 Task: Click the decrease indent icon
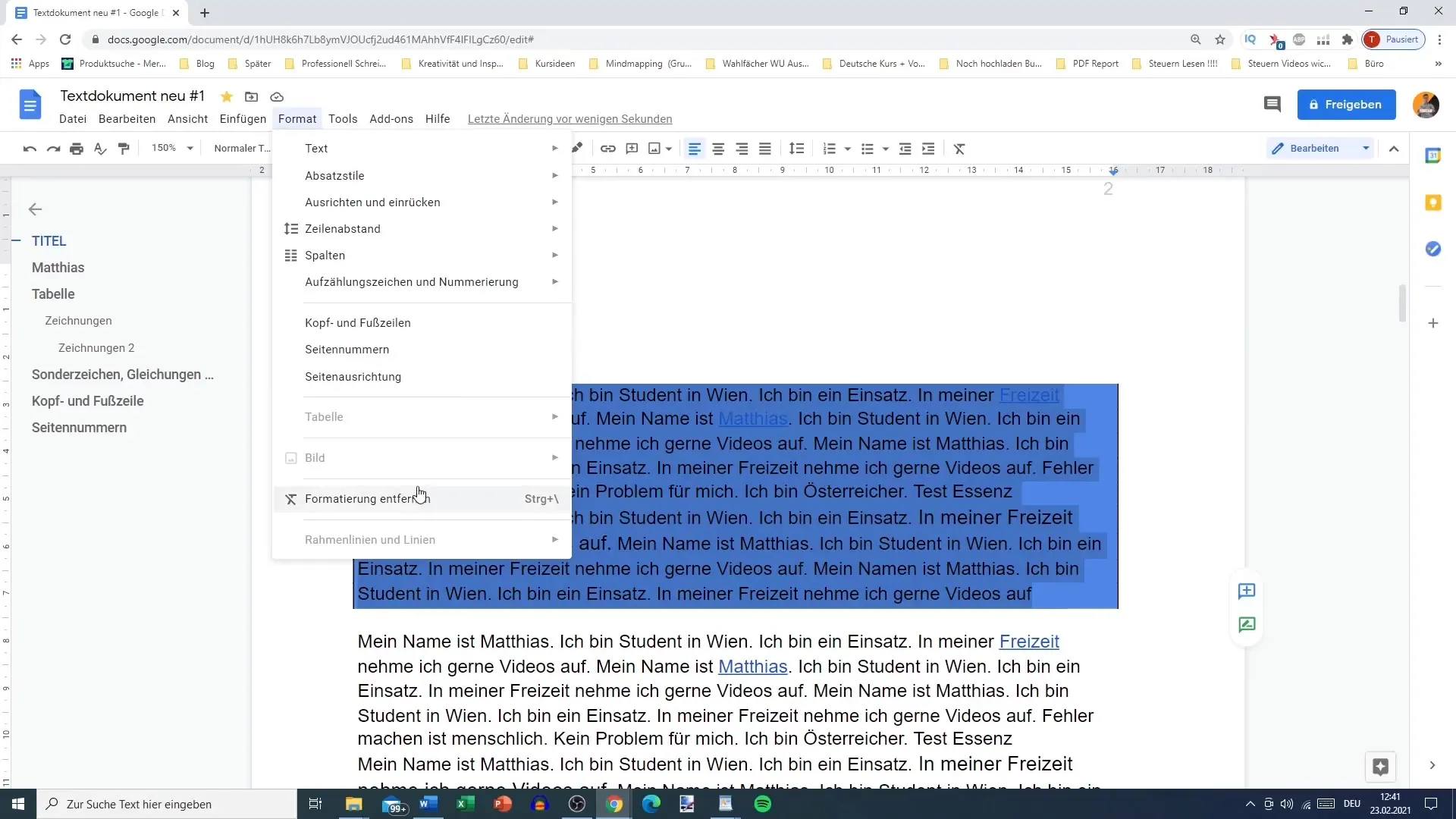(906, 148)
